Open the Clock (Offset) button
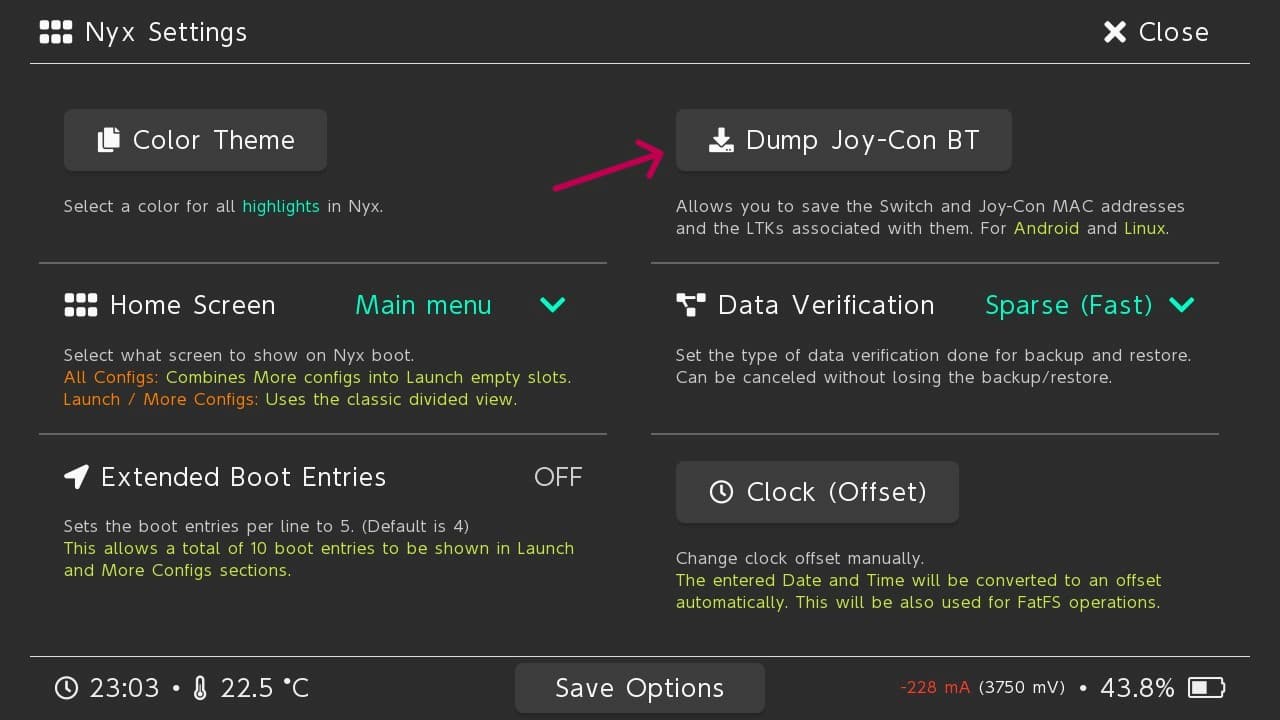Screen dimensions: 1280x720 click(x=817, y=492)
